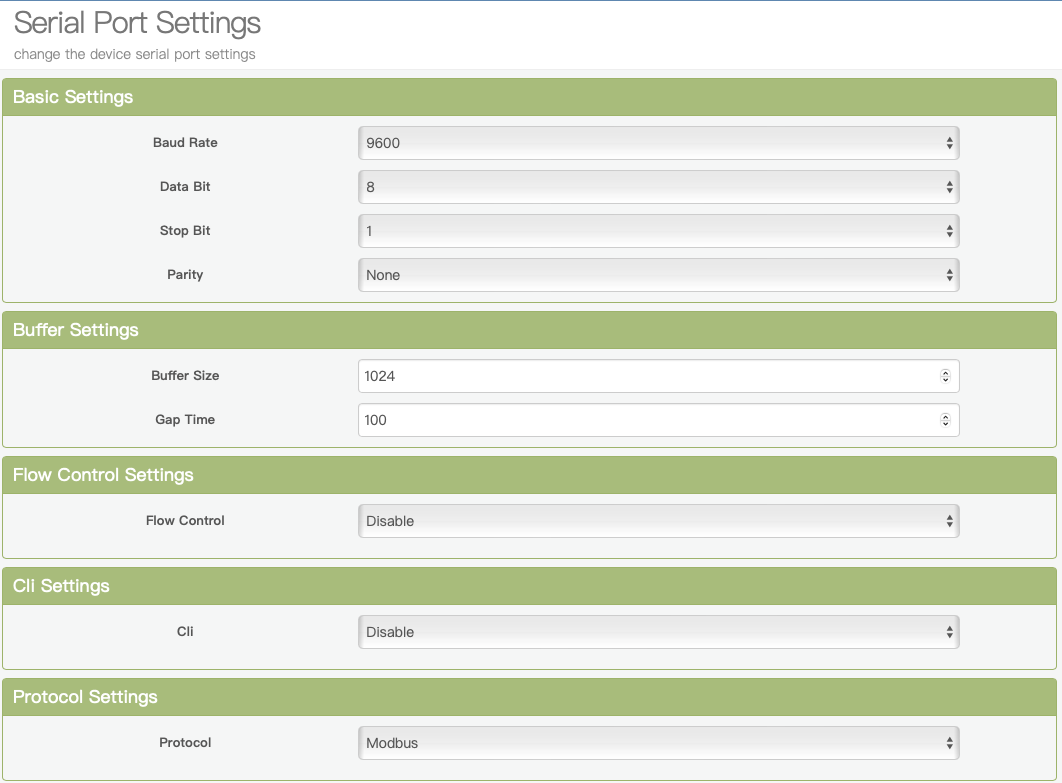The image size is (1062, 783).
Task: Click the Buffer Size label
Action: pyautogui.click(x=185, y=375)
